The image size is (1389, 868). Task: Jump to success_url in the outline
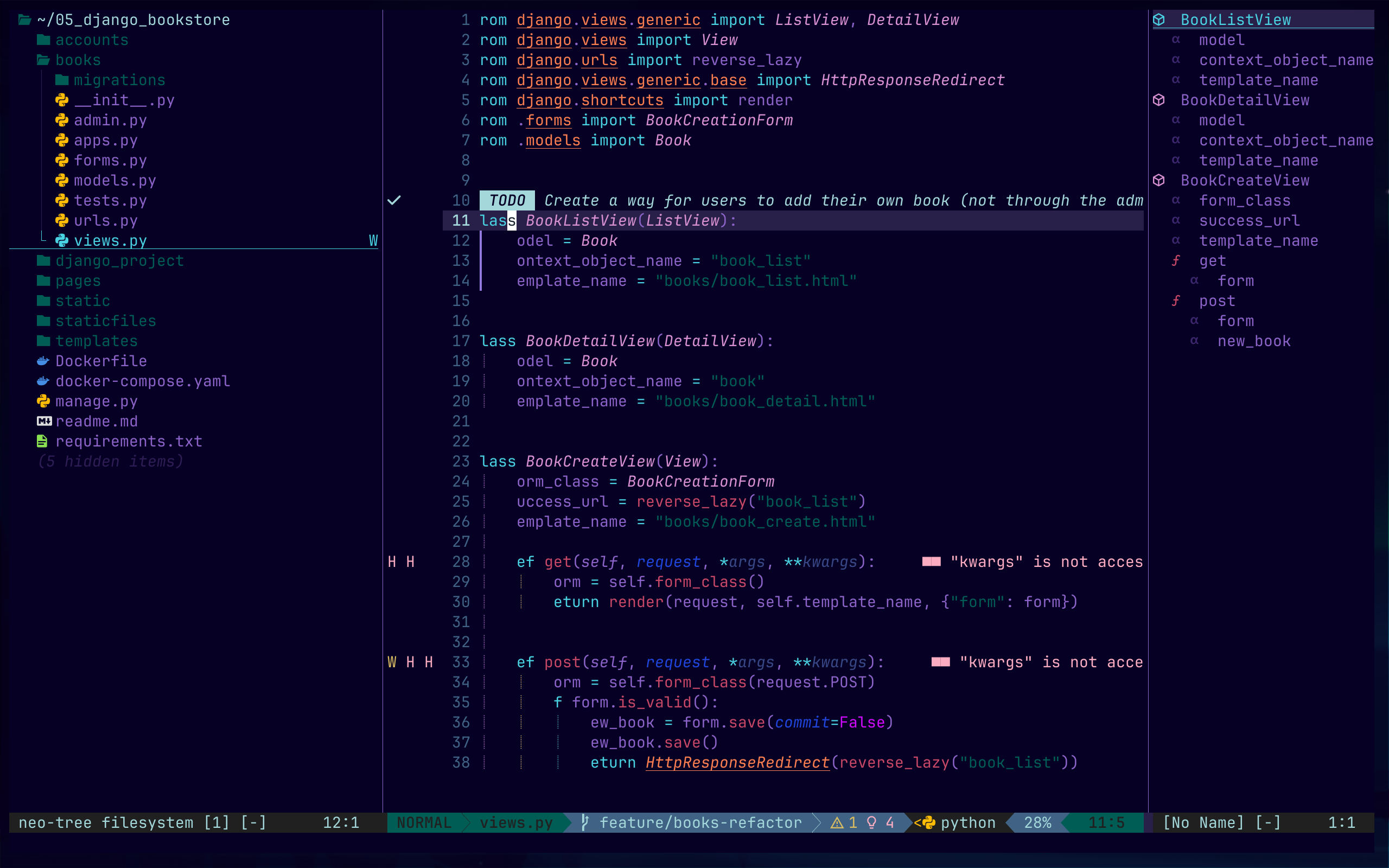[1249, 221]
